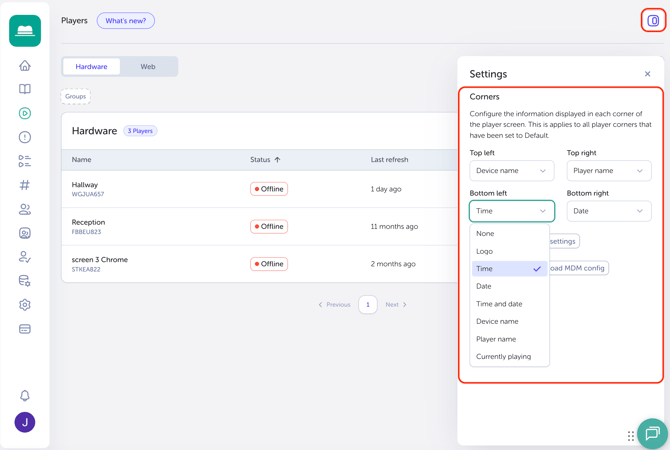Select the players play-circle icon in sidebar
The height and width of the screenshot is (450, 670).
(25, 113)
